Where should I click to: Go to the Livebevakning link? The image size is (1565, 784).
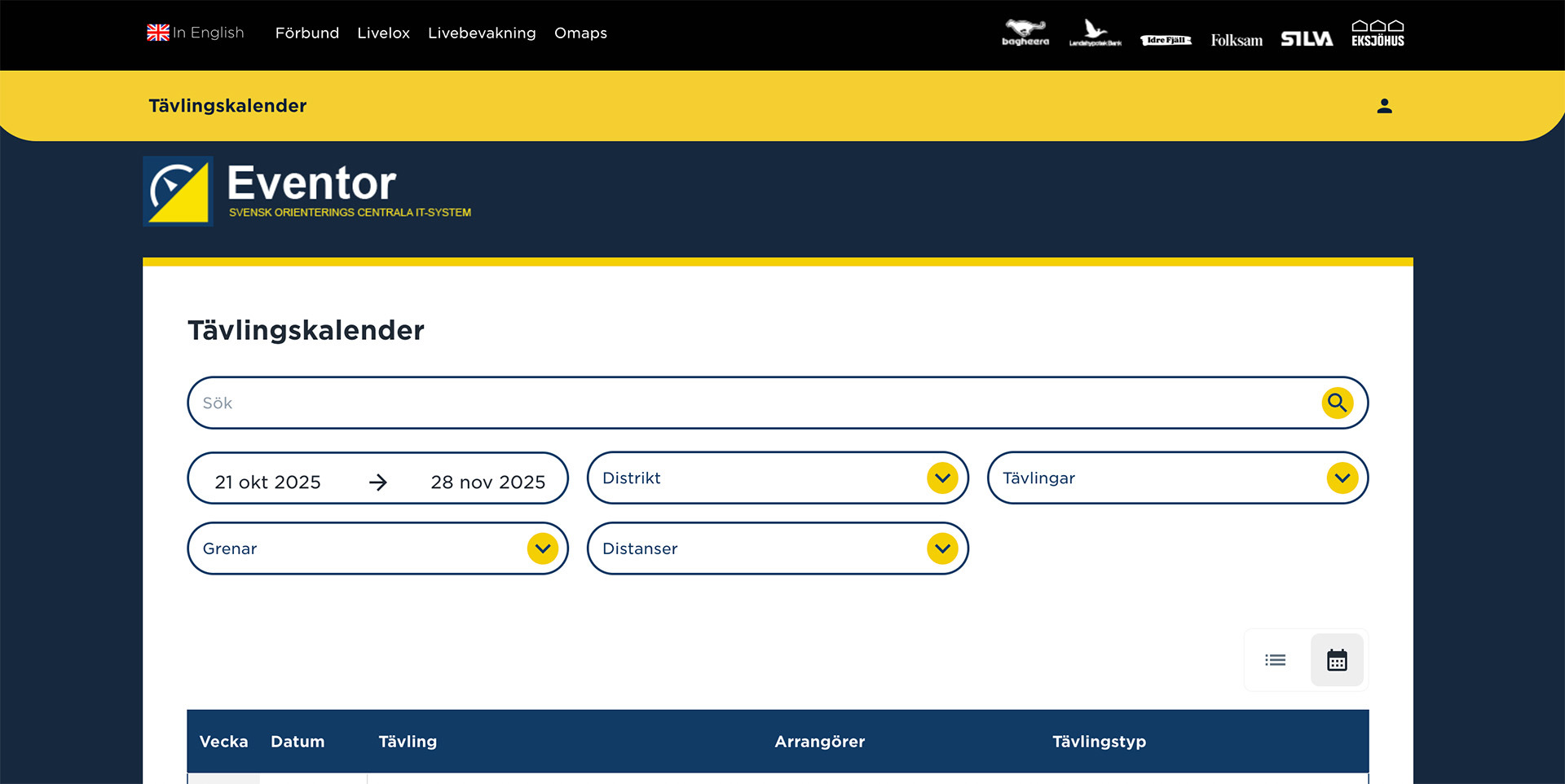(x=482, y=33)
